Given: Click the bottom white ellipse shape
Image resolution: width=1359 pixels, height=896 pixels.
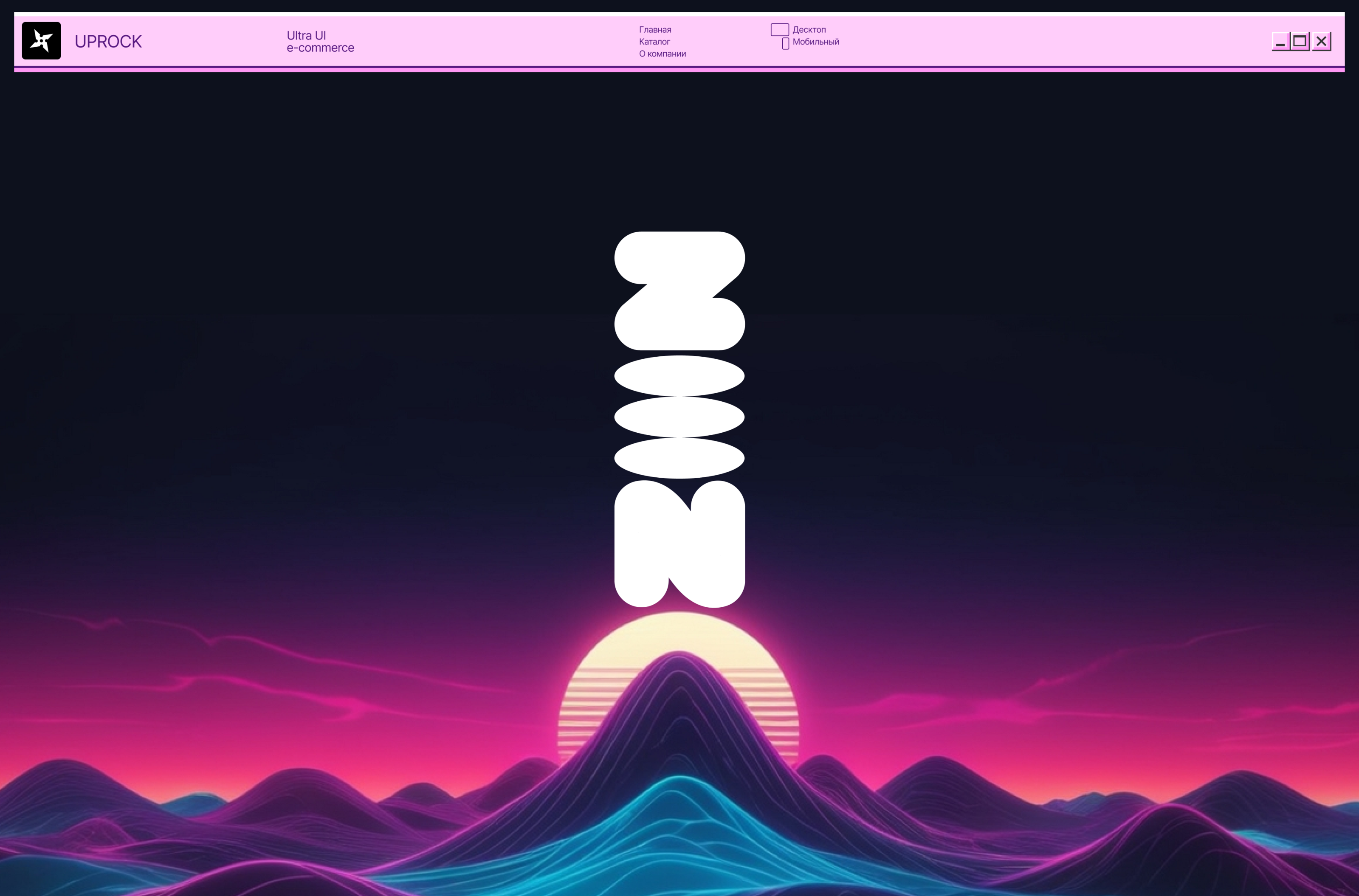Looking at the screenshot, I should pos(679,458).
